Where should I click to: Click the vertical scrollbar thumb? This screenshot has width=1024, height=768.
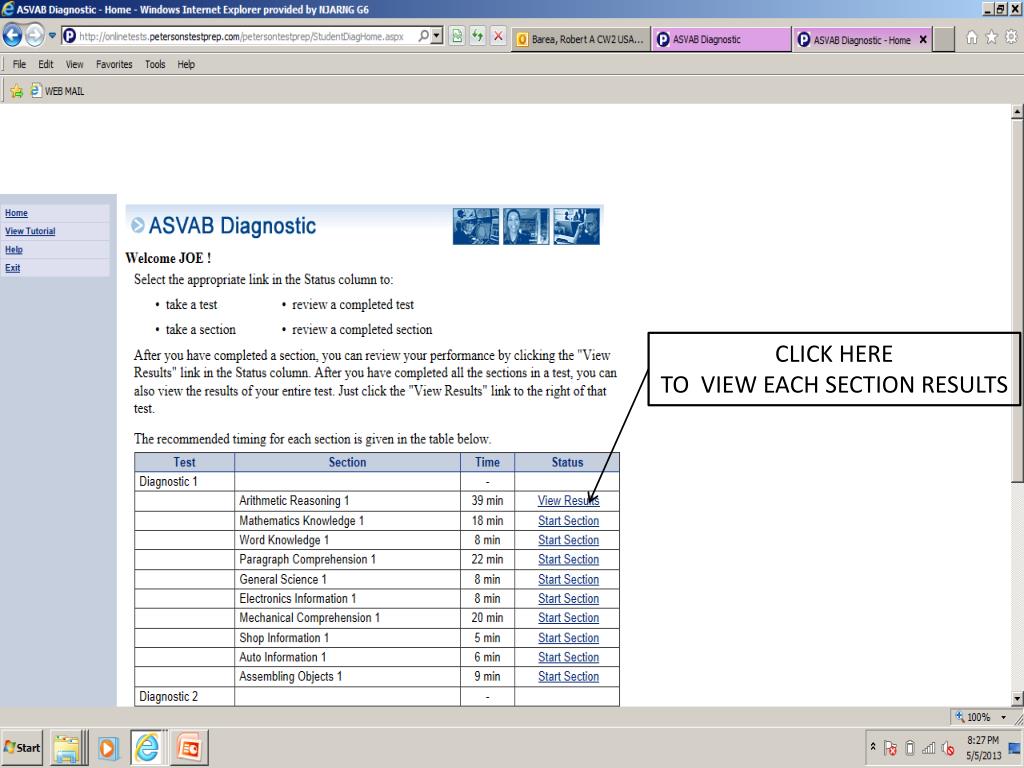(x=1017, y=300)
